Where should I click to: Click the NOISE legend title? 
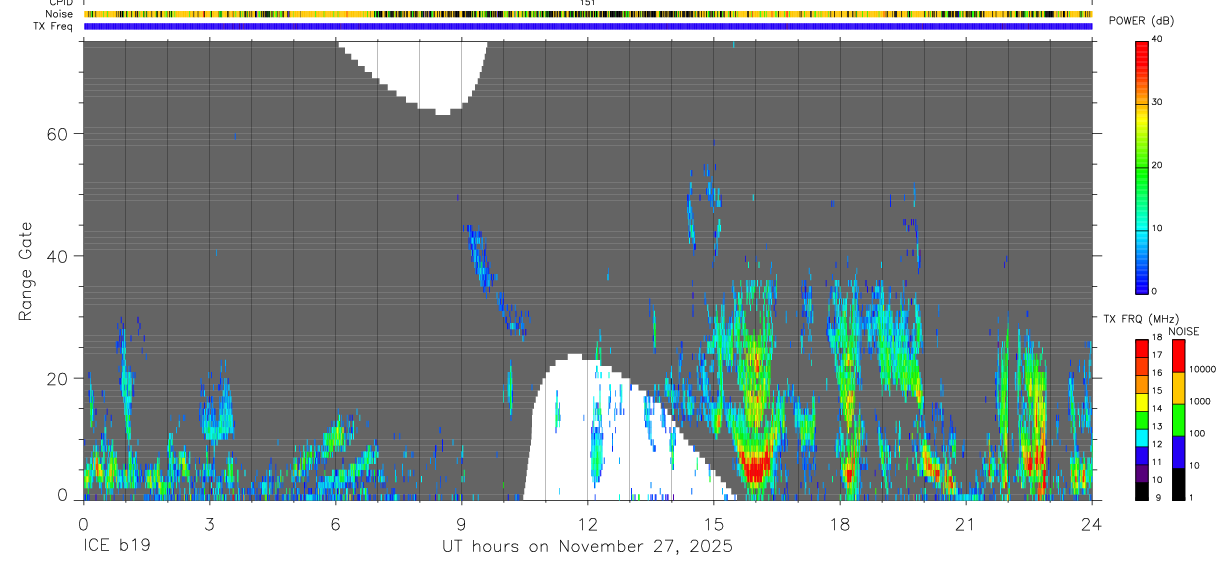pos(1184,331)
